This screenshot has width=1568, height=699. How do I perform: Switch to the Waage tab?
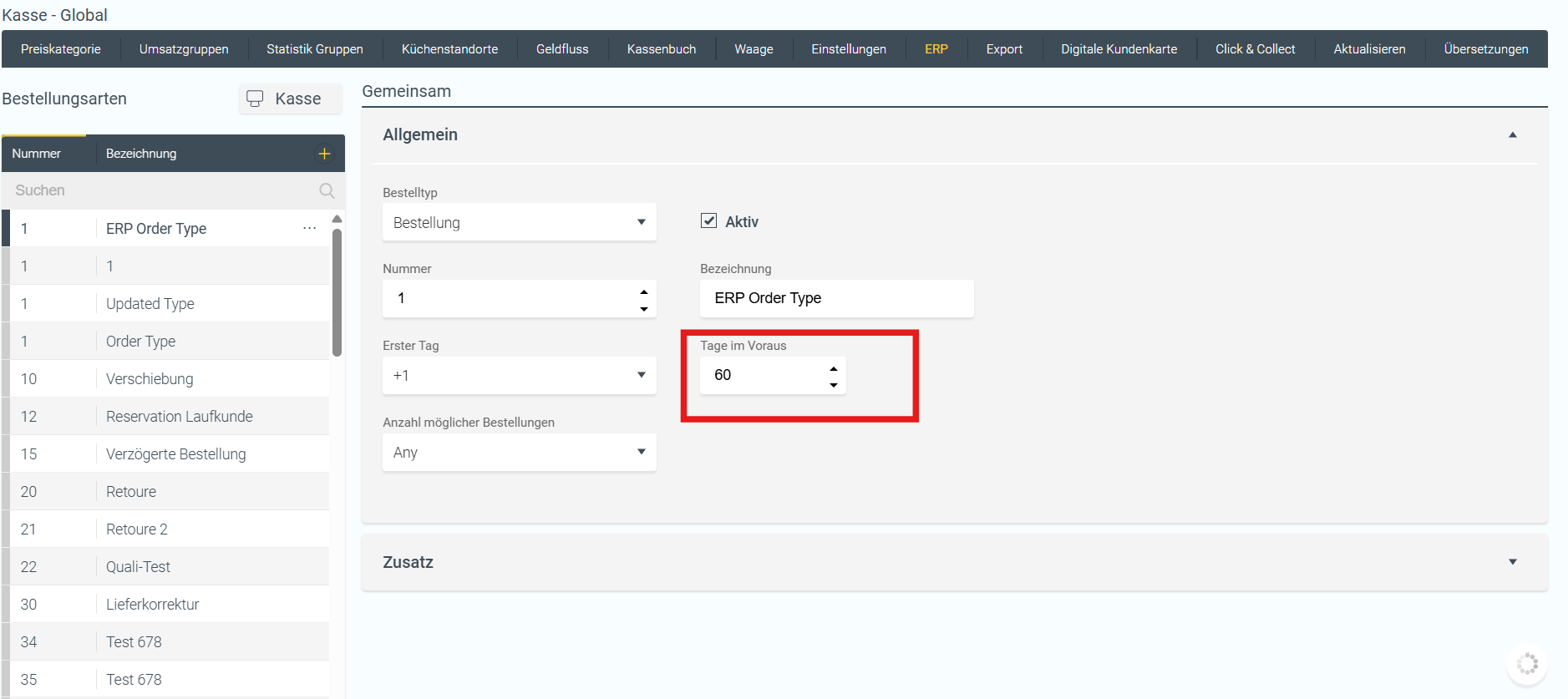click(754, 49)
